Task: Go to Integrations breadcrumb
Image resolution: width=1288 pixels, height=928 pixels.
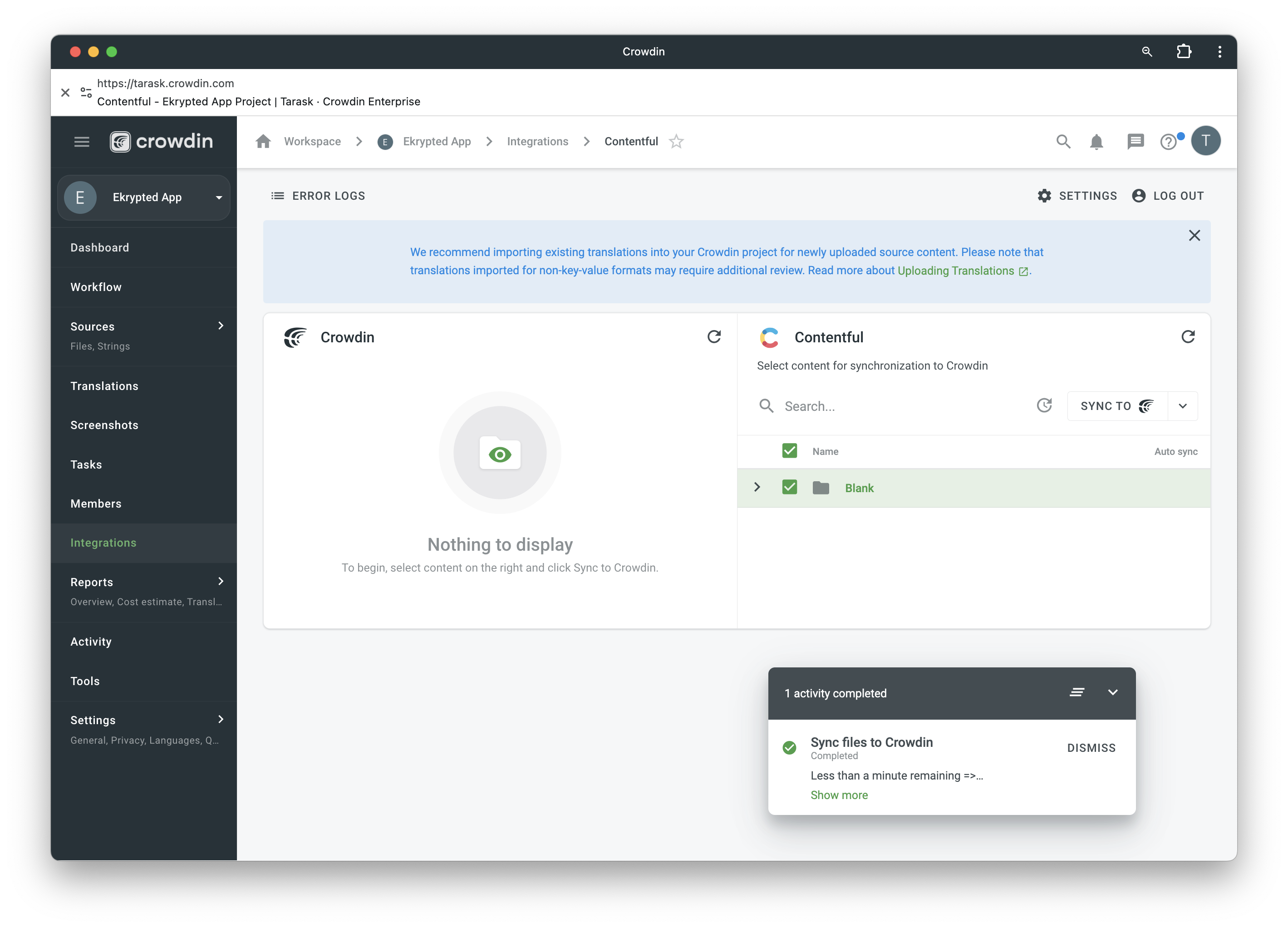Action: point(537,142)
